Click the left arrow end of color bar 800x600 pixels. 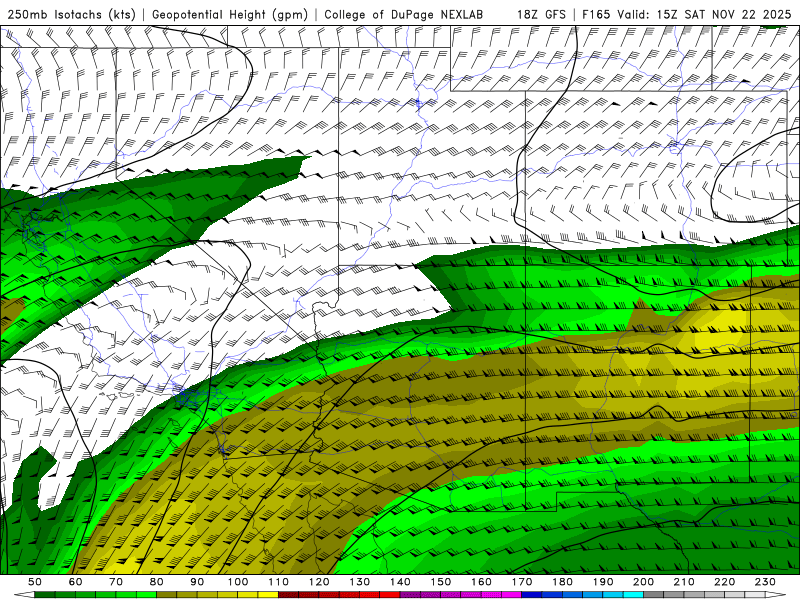(x=24, y=595)
